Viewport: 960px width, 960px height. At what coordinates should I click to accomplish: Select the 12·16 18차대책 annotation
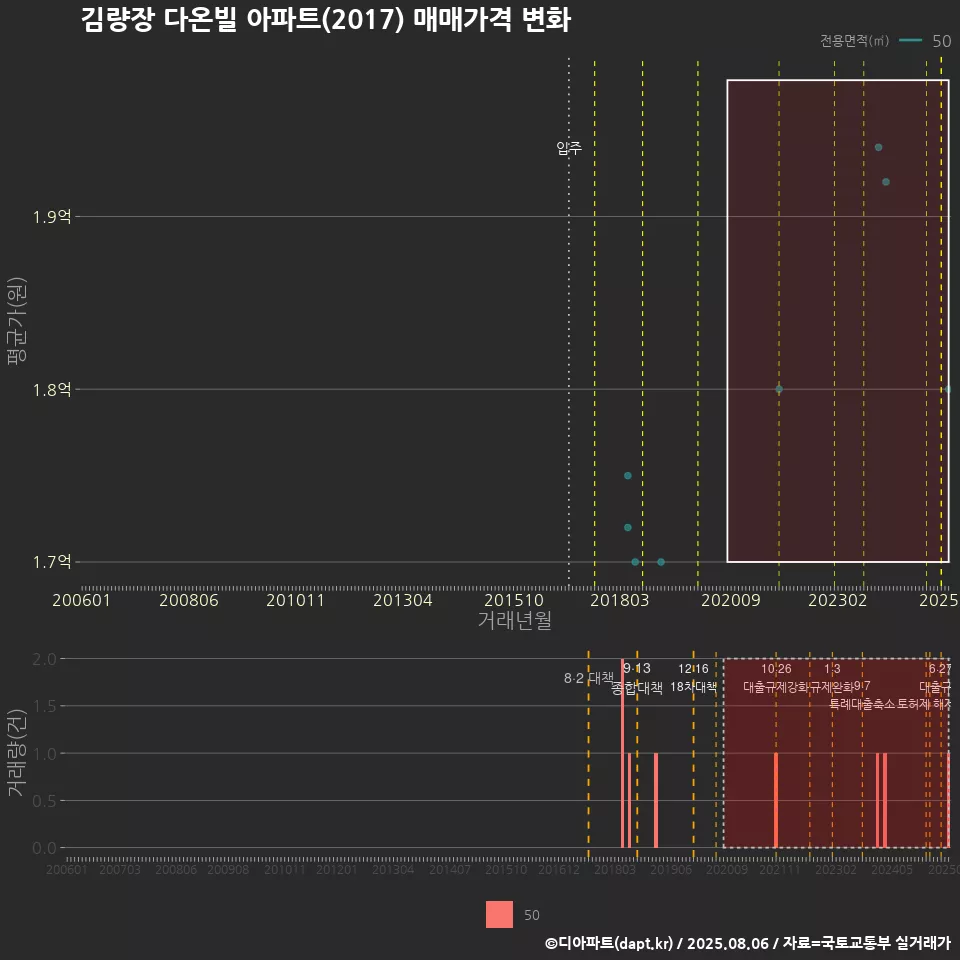[x=694, y=685]
